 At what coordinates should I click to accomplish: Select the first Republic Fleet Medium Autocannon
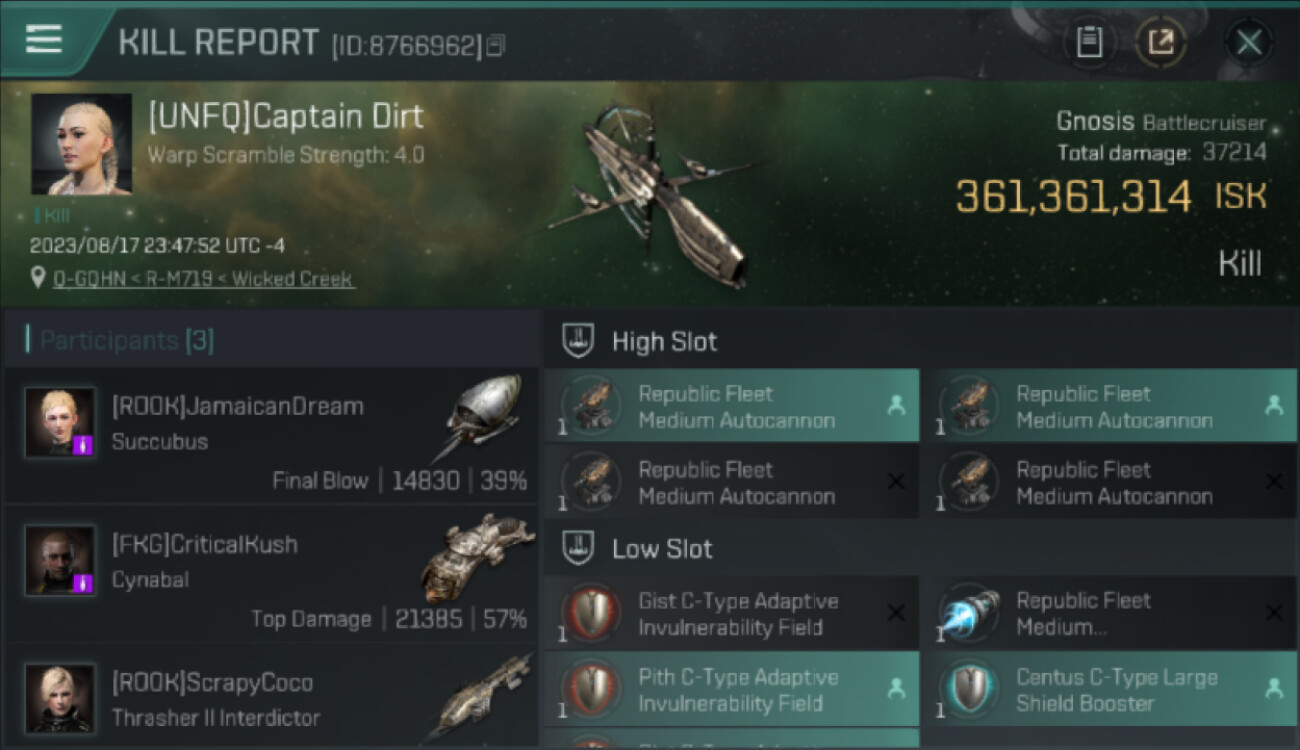tap(732, 406)
